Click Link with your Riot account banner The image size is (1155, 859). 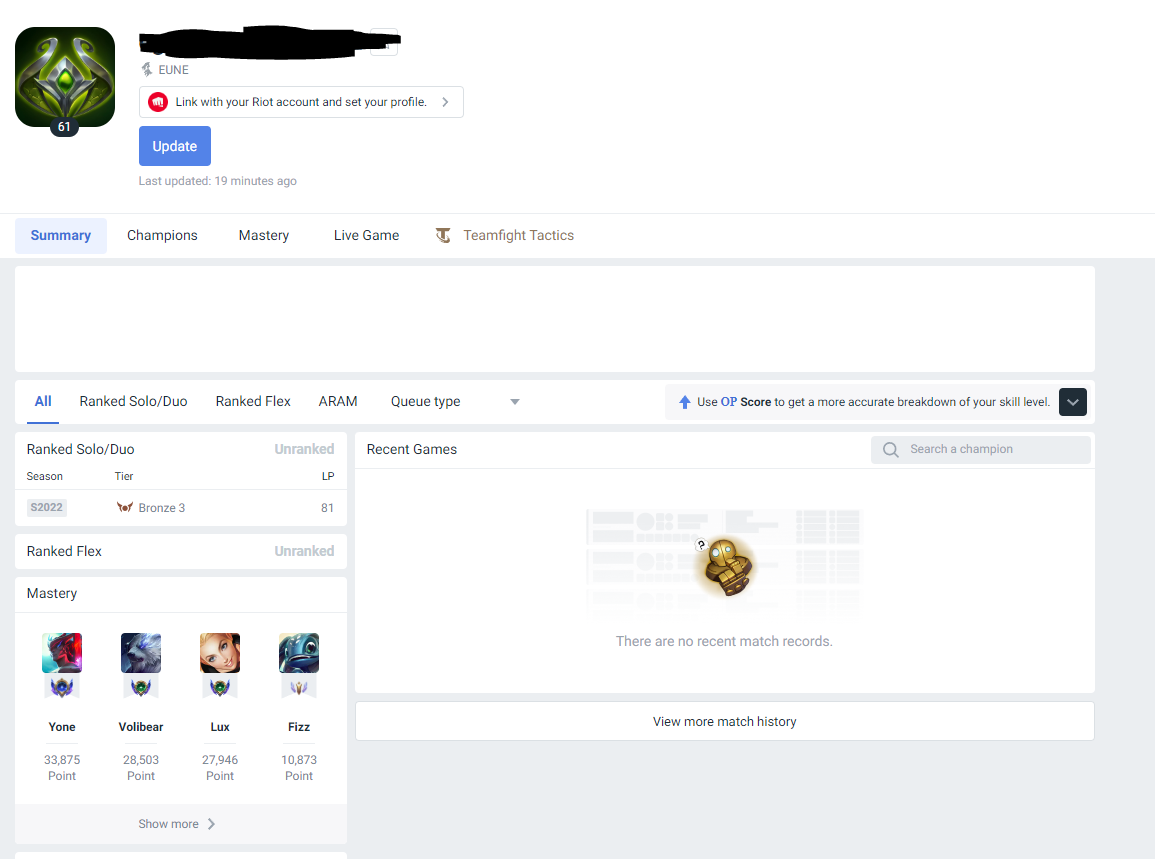(x=301, y=102)
